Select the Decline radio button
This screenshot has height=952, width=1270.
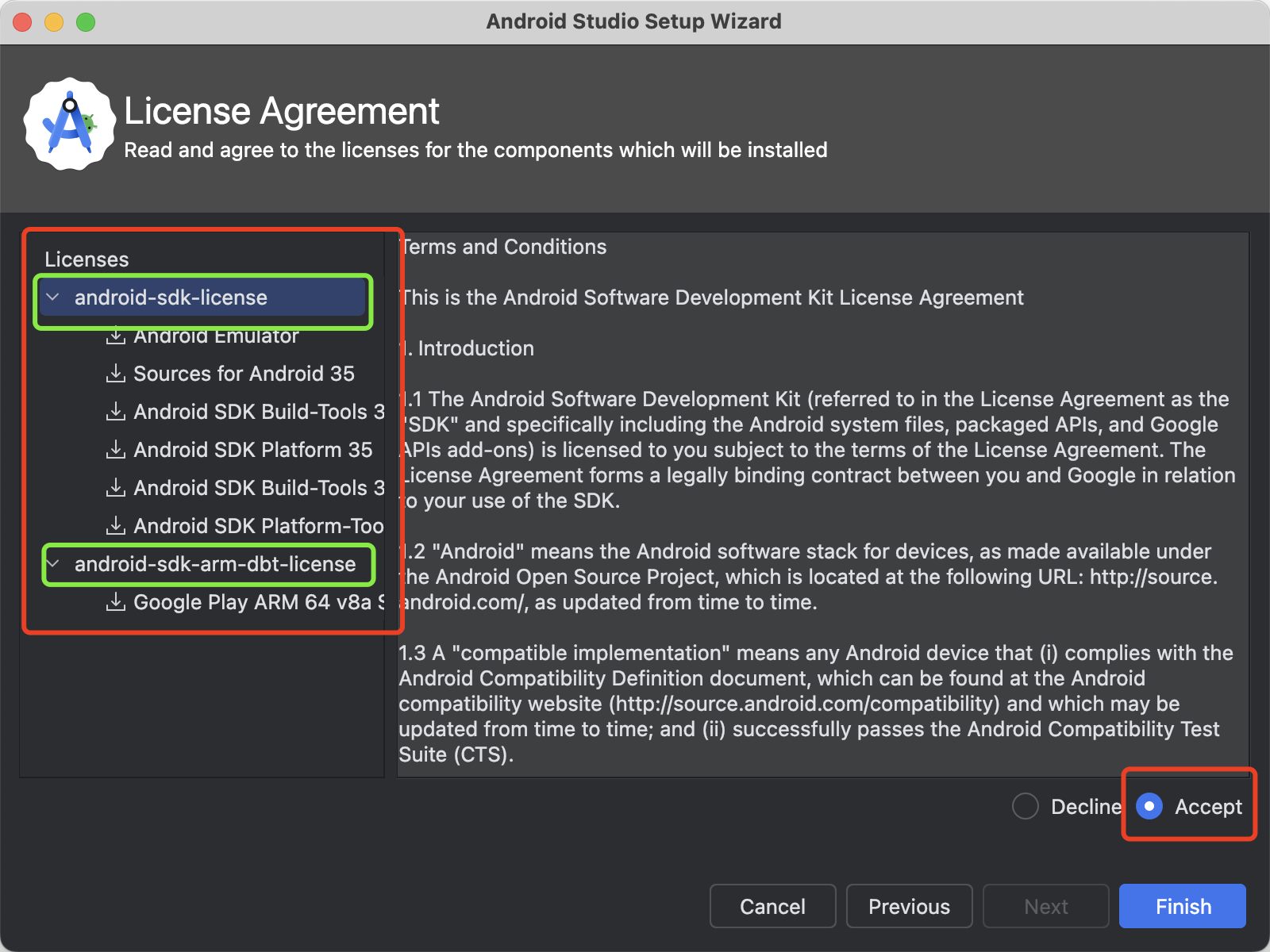click(1026, 806)
